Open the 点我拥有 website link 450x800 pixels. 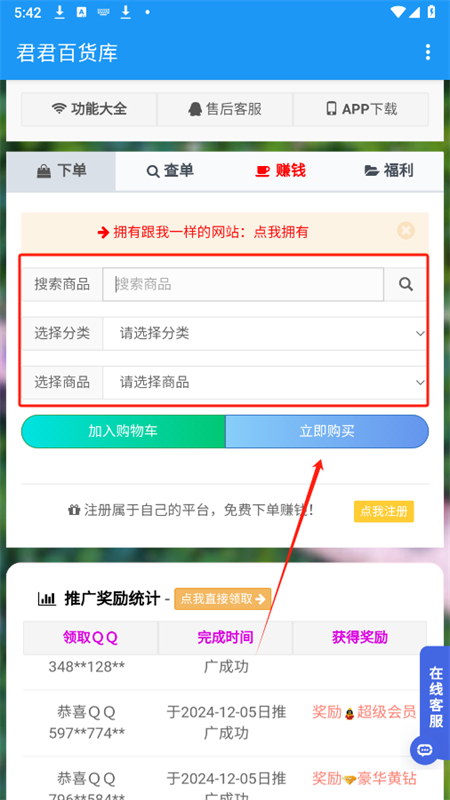[x=281, y=233]
